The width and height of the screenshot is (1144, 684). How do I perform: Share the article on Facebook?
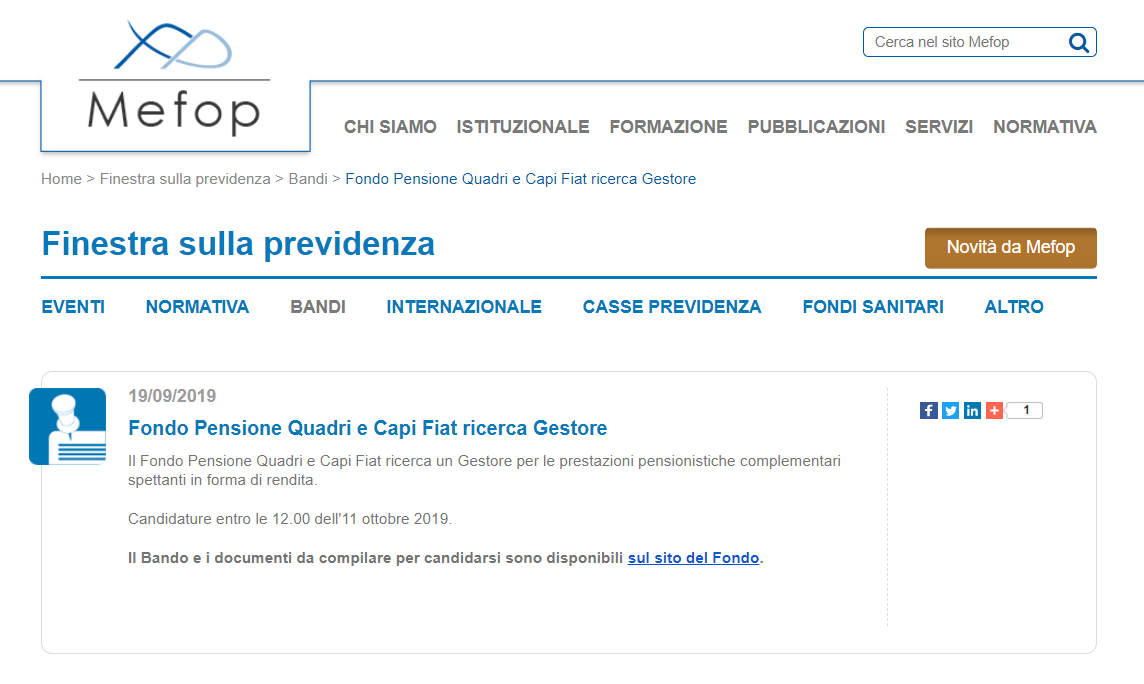point(928,411)
